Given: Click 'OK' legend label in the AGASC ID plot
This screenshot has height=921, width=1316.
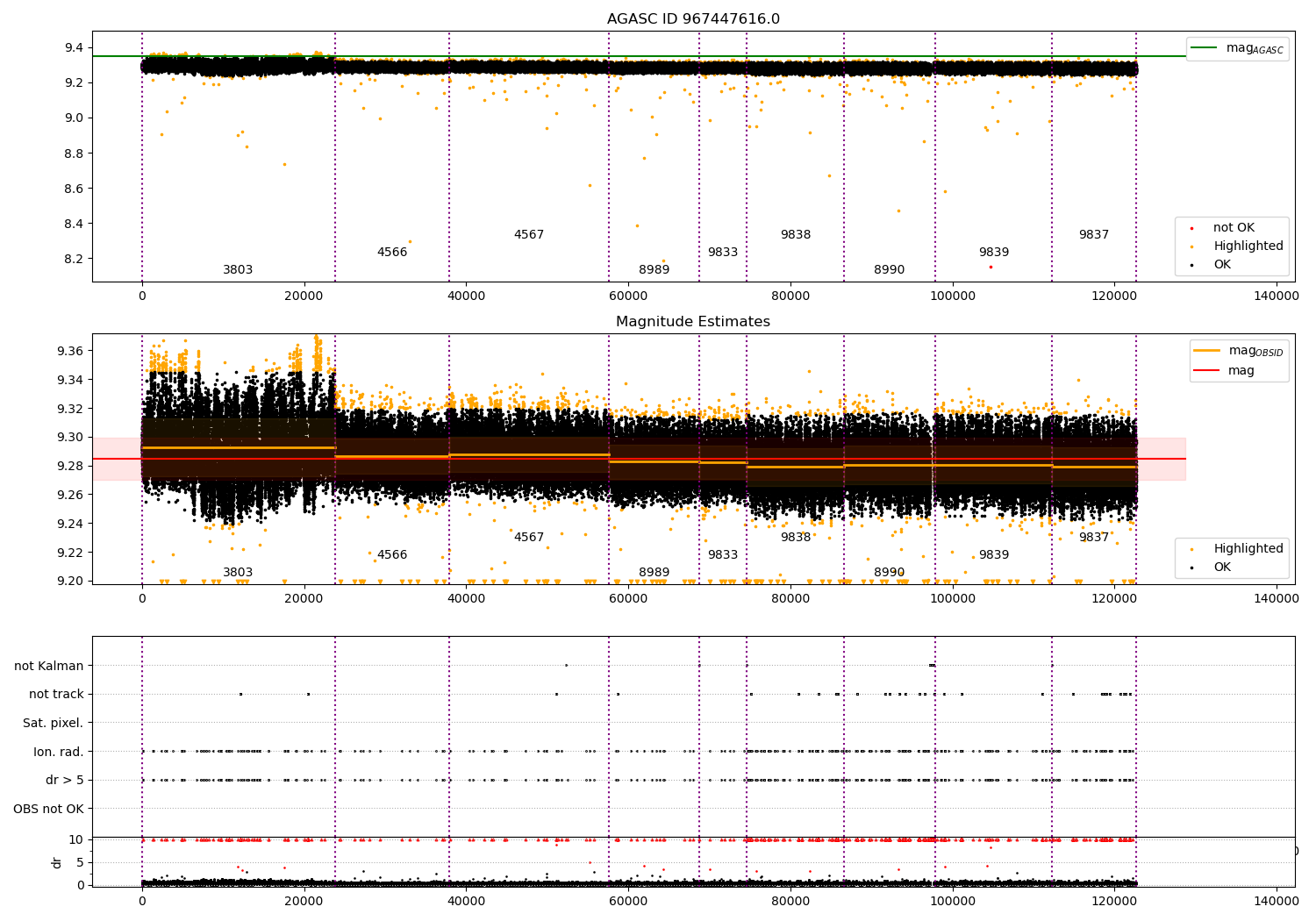Looking at the screenshot, I should pos(1222,265).
